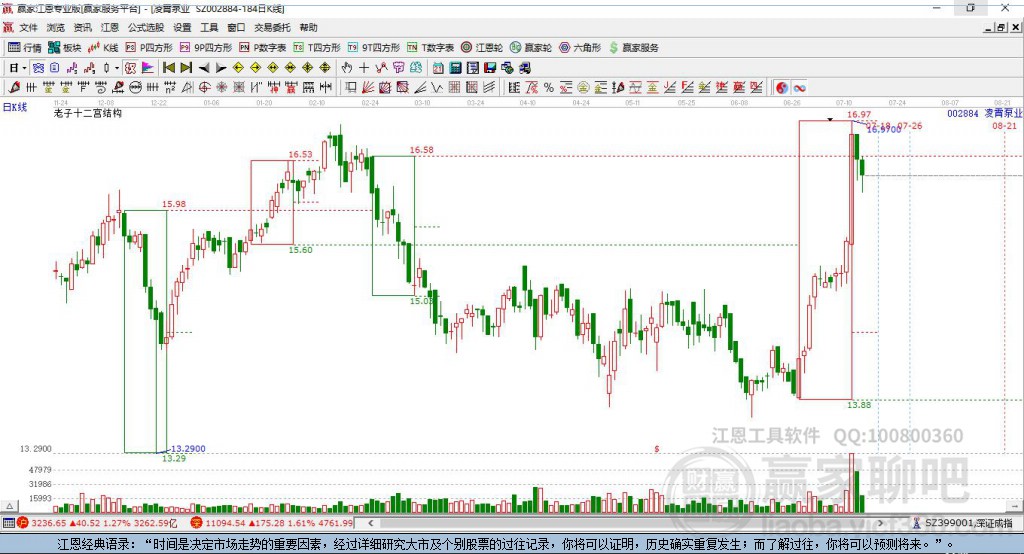Image resolution: width=1024 pixels, height=554 pixels.
Task: Select the hand pan tool
Action: 347,68
